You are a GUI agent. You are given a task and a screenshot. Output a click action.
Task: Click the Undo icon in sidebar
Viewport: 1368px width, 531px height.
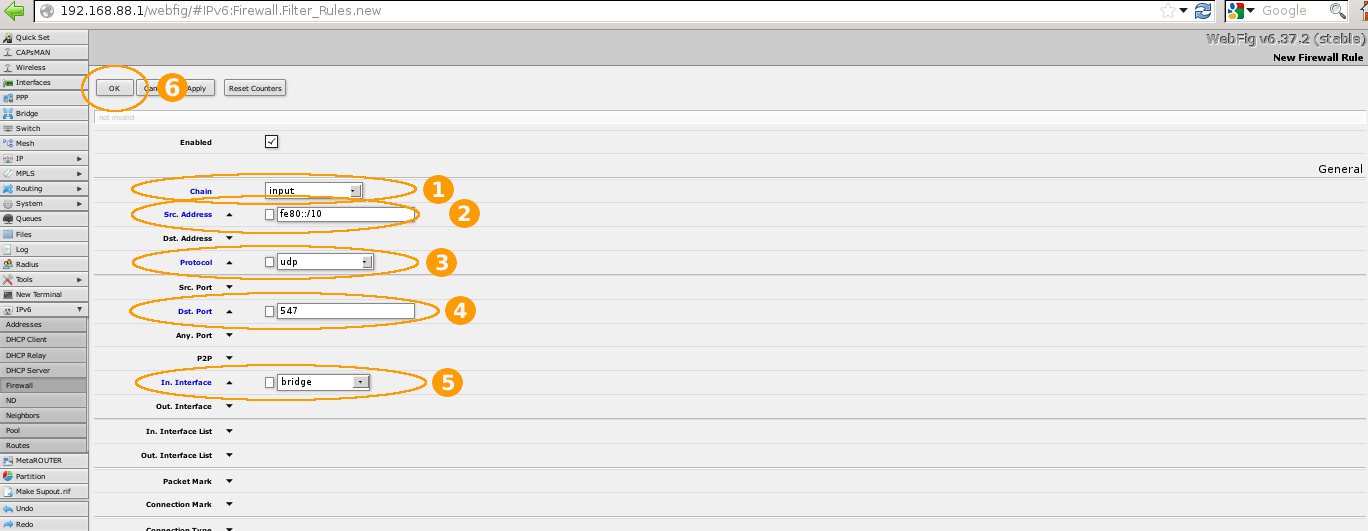click(x=8, y=508)
